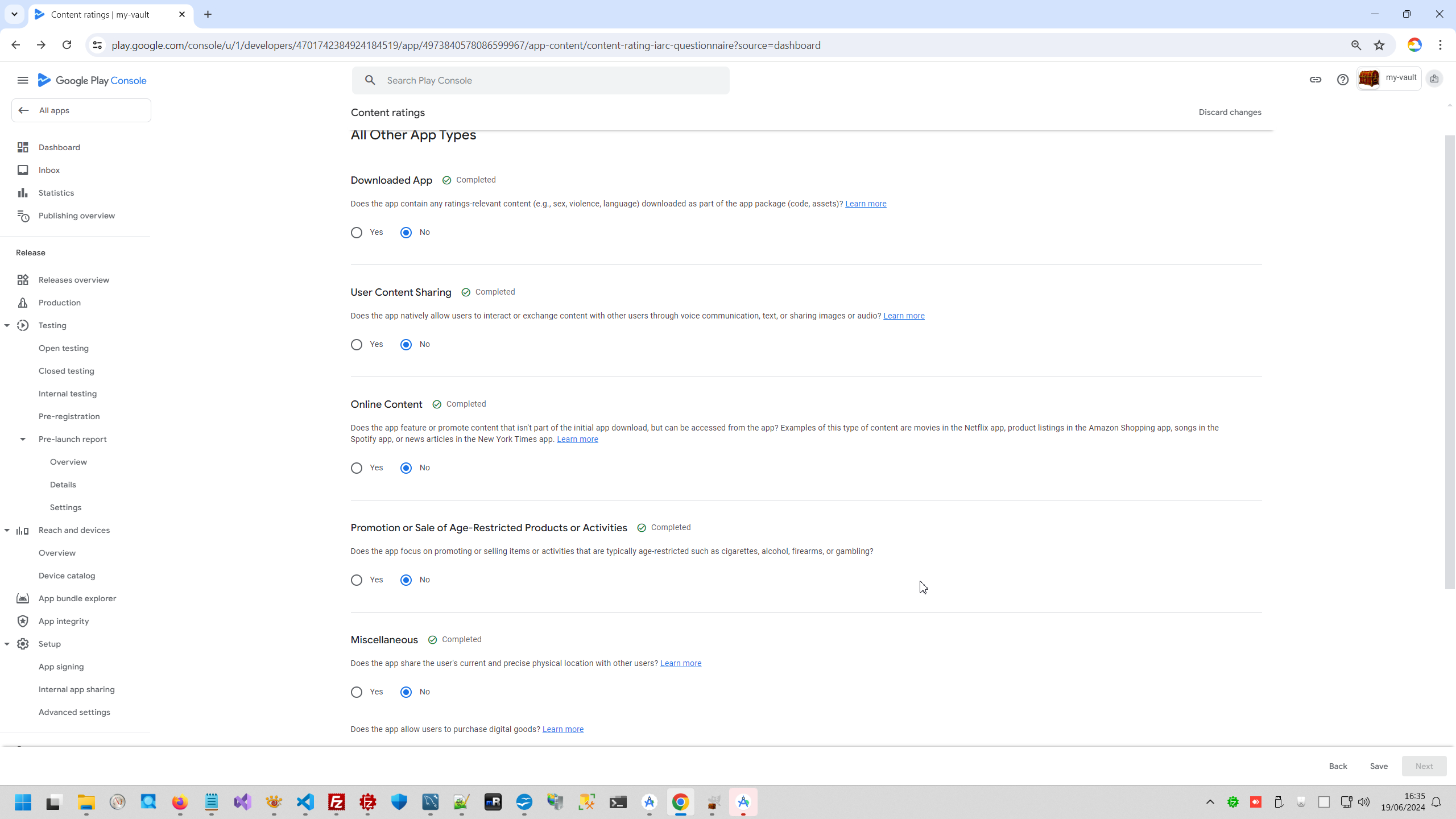Click the App bundle explorer icon
Viewport: 1456px width, 819px height.
(x=23, y=598)
